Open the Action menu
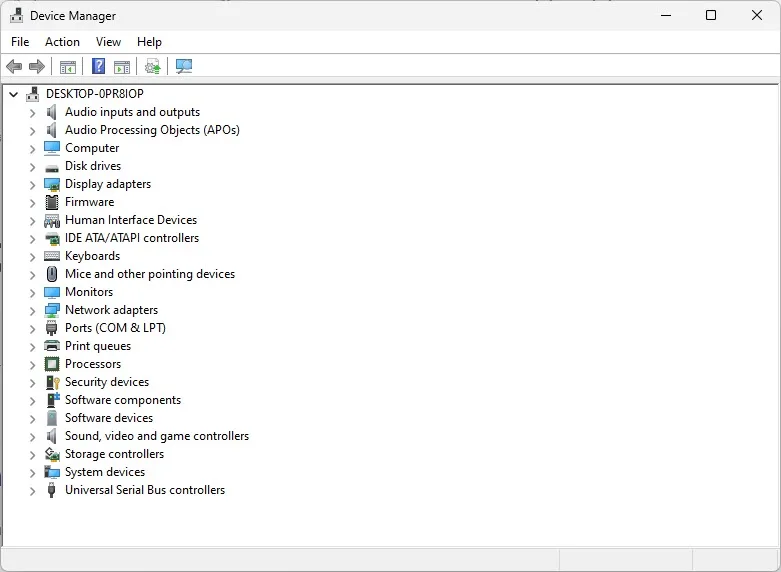This screenshot has height=572, width=781. point(62,42)
